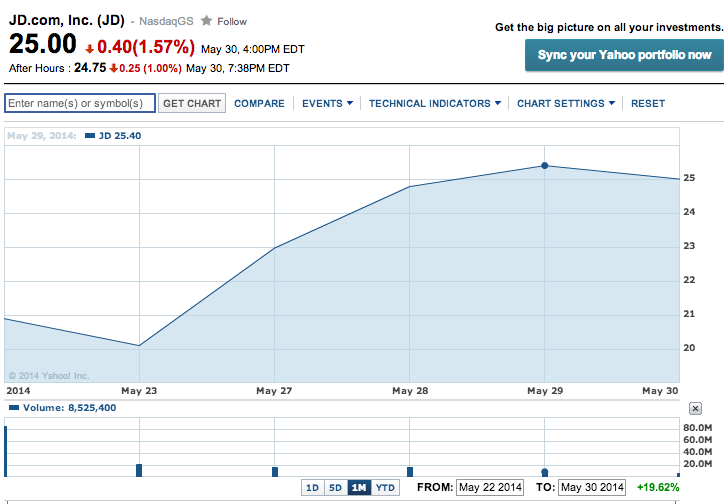
Task: Focus the symbol name input field
Action: (x=80, y=103)
